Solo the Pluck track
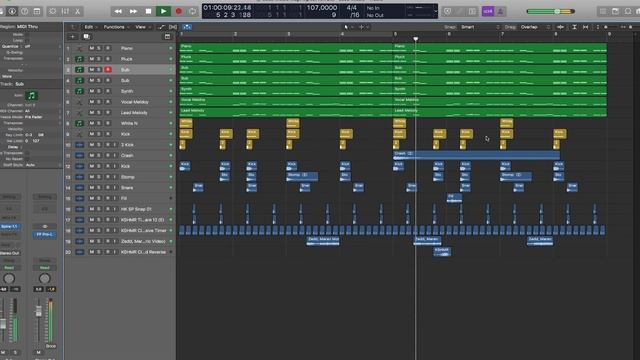 click(x=98, y=59)
